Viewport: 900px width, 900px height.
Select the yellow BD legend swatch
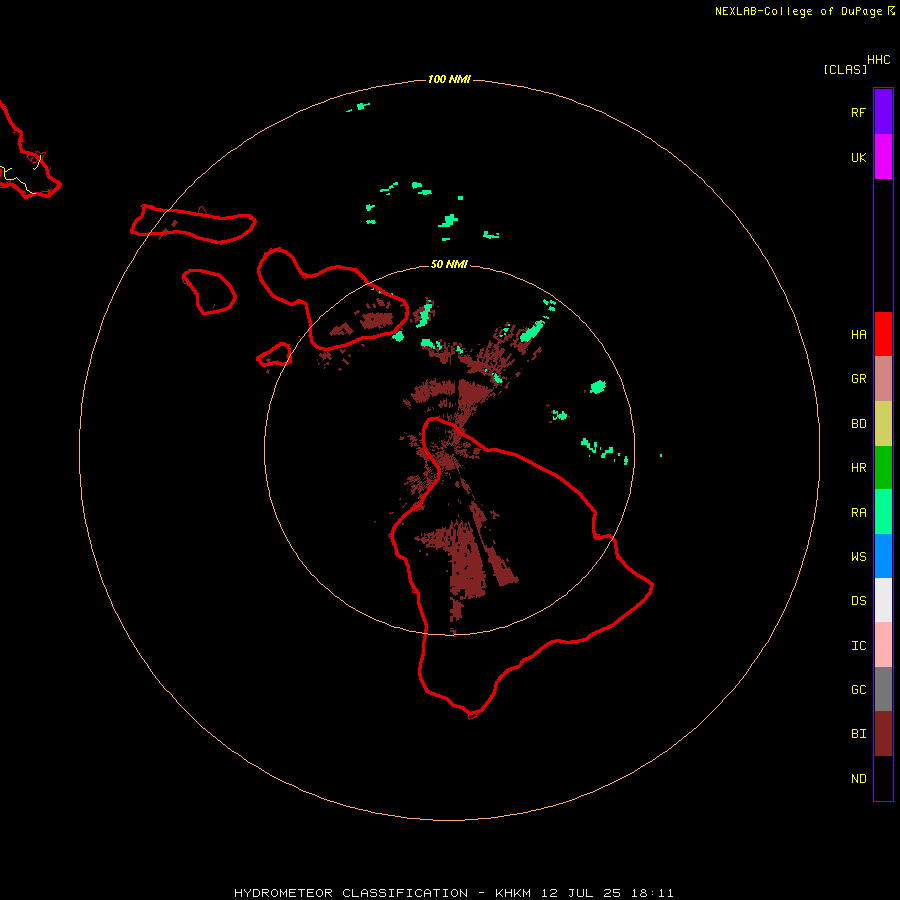(883, 424)
